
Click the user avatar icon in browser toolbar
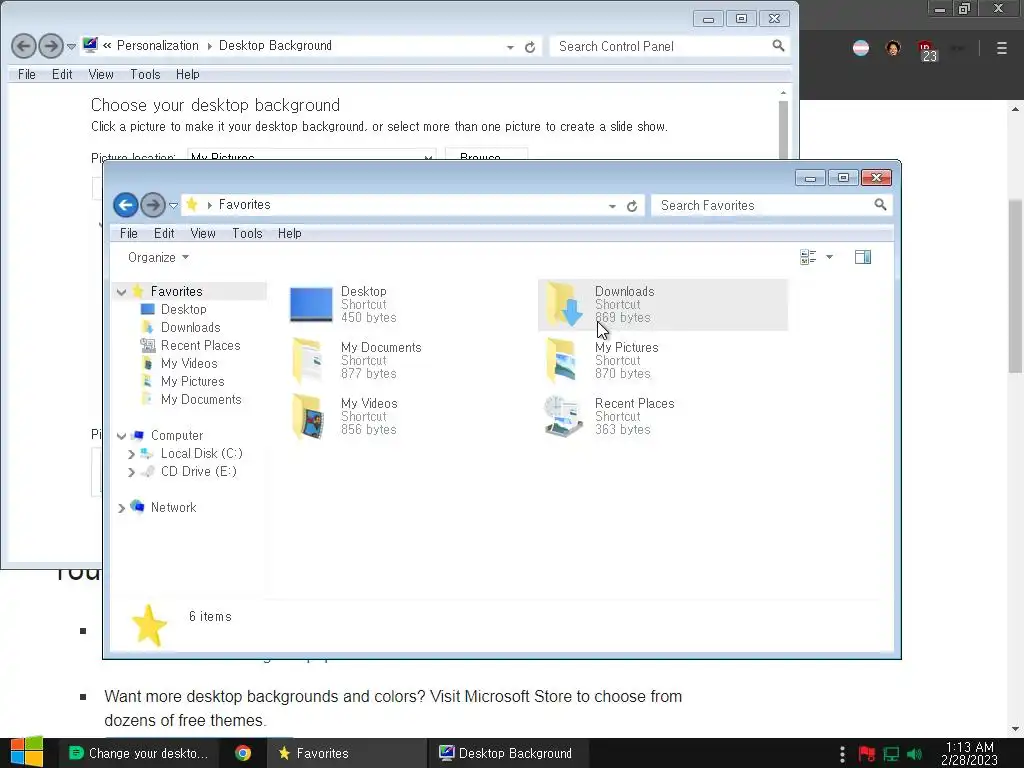pos(893,48)
